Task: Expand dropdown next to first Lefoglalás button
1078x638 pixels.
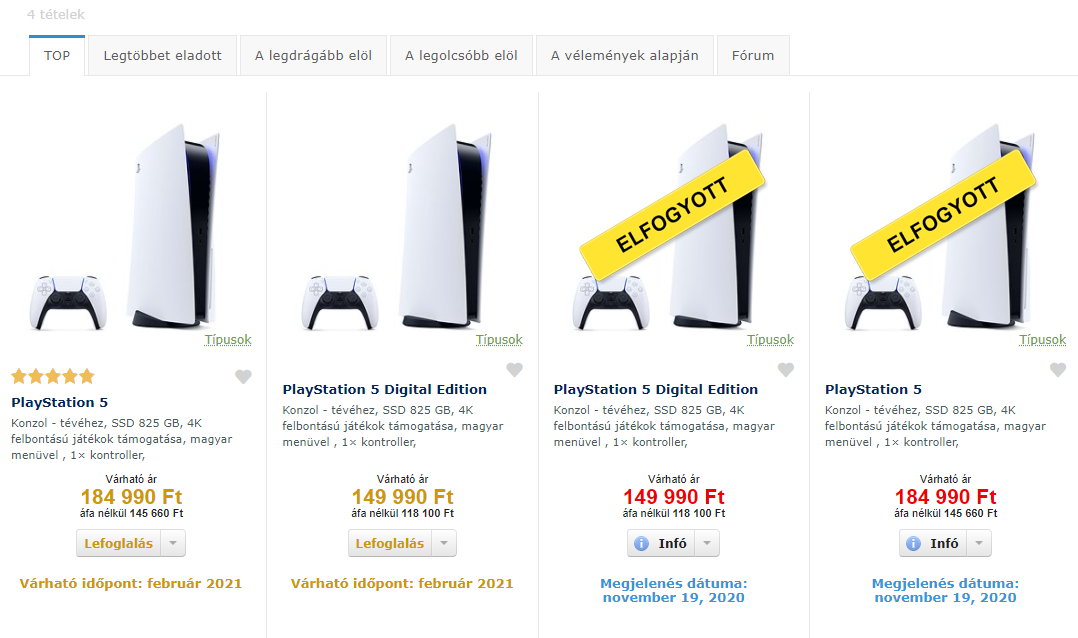Action: point(174,544)
